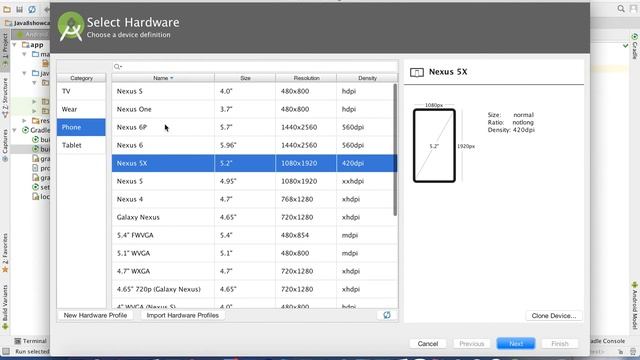Open the Structure tool window tab
Screen dimensions: 640x360
click(x=5, y=98)
